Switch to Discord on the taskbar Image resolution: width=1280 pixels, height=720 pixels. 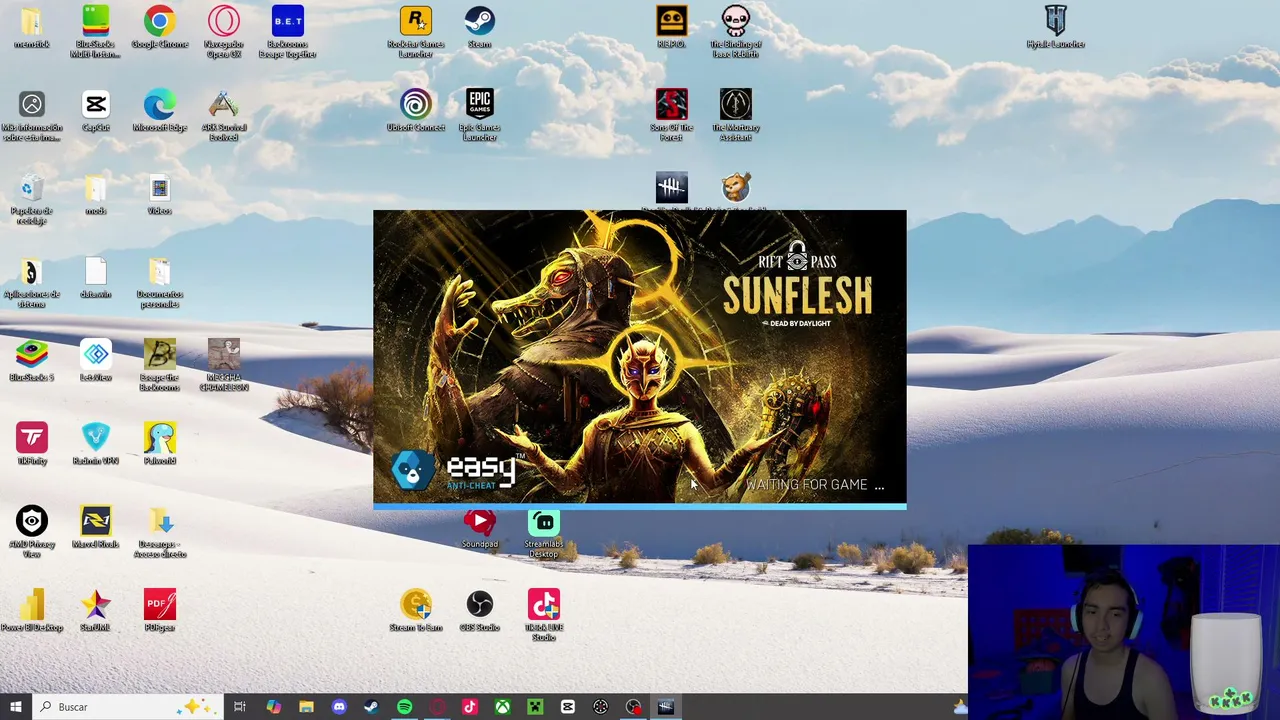[x=339, y=707]
